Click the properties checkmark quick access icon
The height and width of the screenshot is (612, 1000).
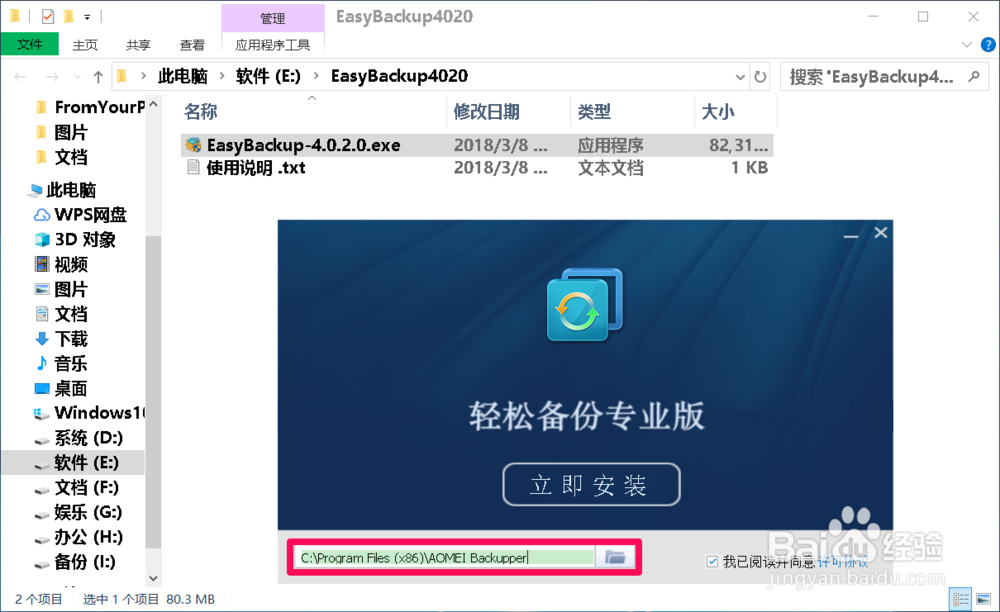pos(48,17)
